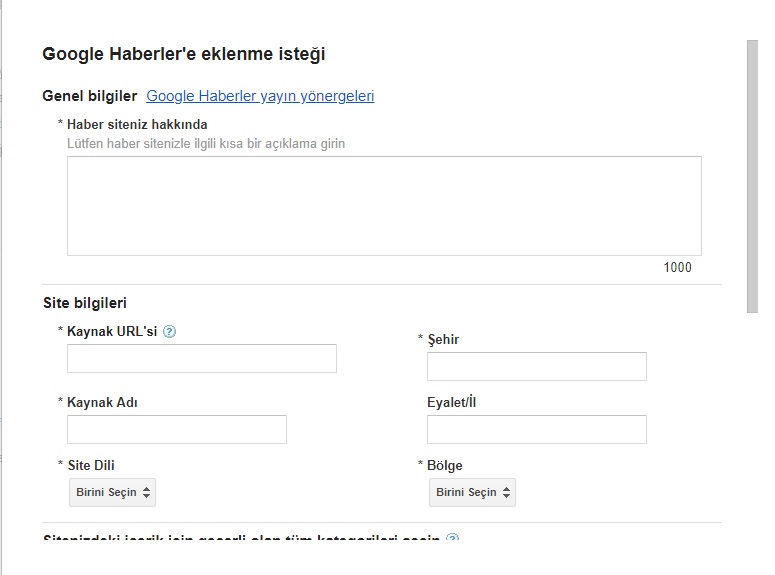Open the Site Dili dropdown
Viewport: 775px width, 575px height.
(112, 492)
